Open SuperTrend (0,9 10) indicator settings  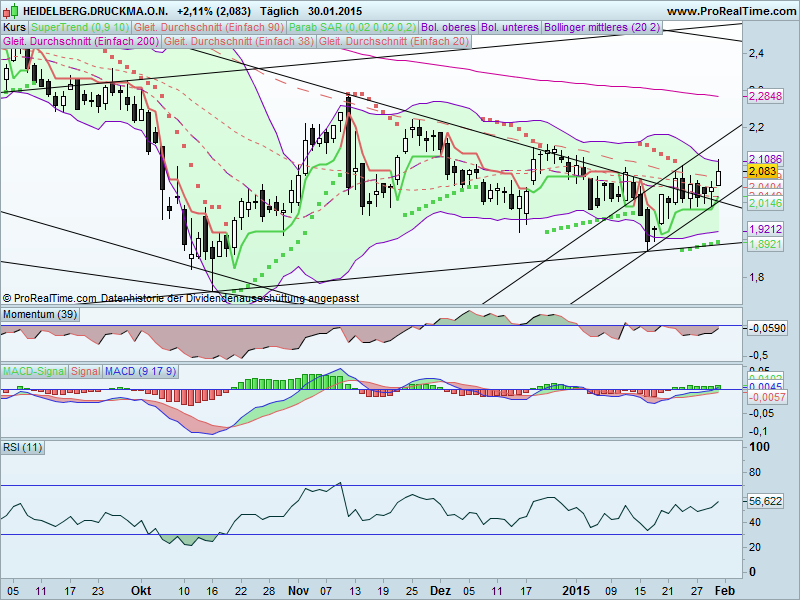(80, 28)
